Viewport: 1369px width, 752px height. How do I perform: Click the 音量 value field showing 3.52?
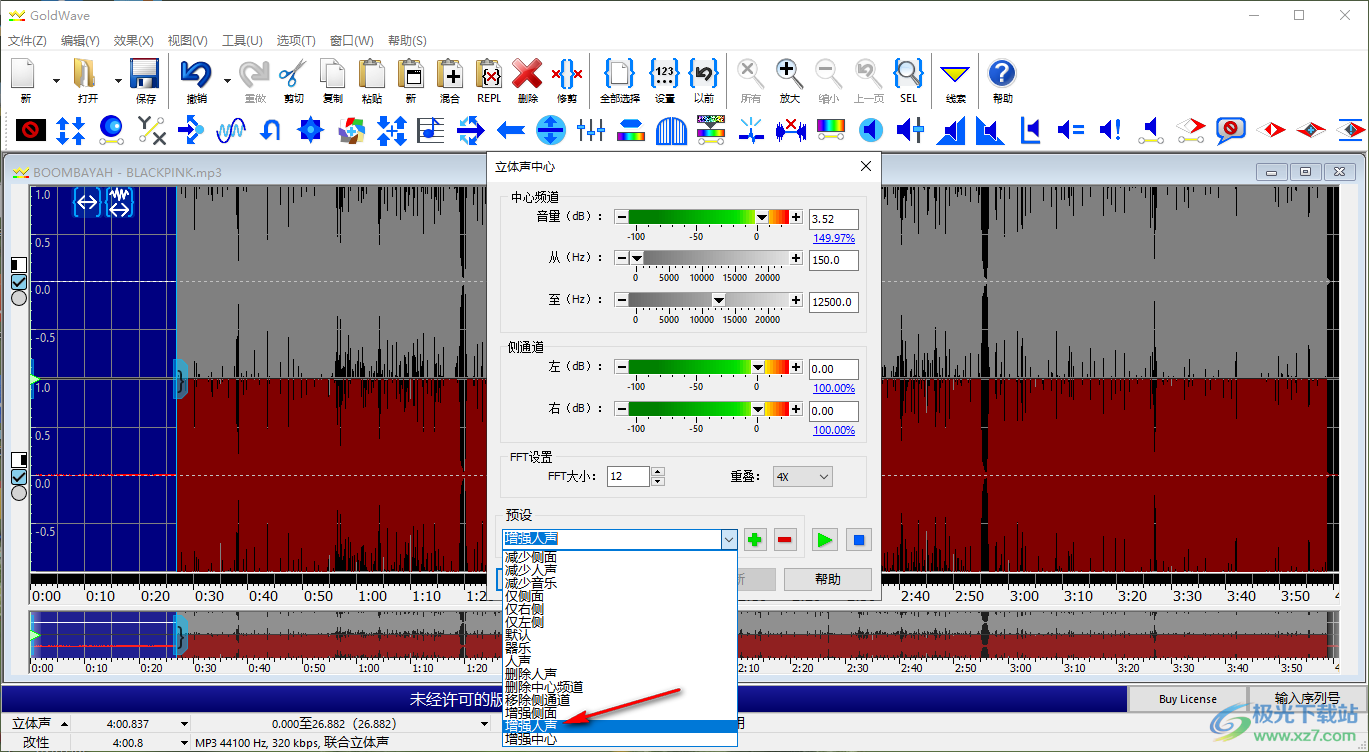tap(834, 219)
